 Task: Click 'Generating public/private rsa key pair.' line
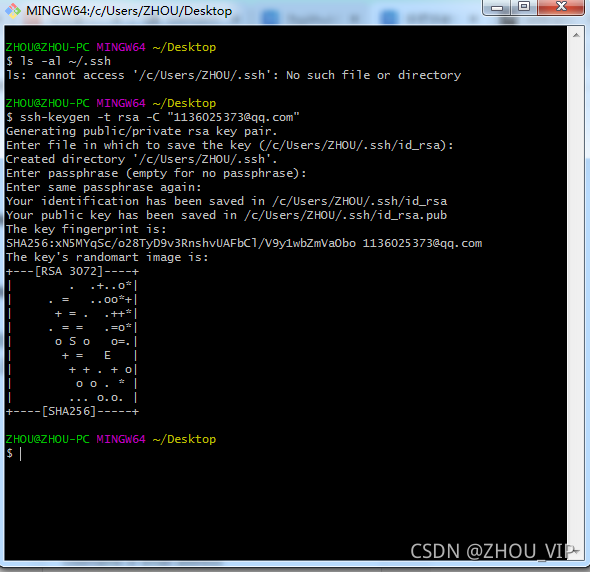[x=141, y=131]
